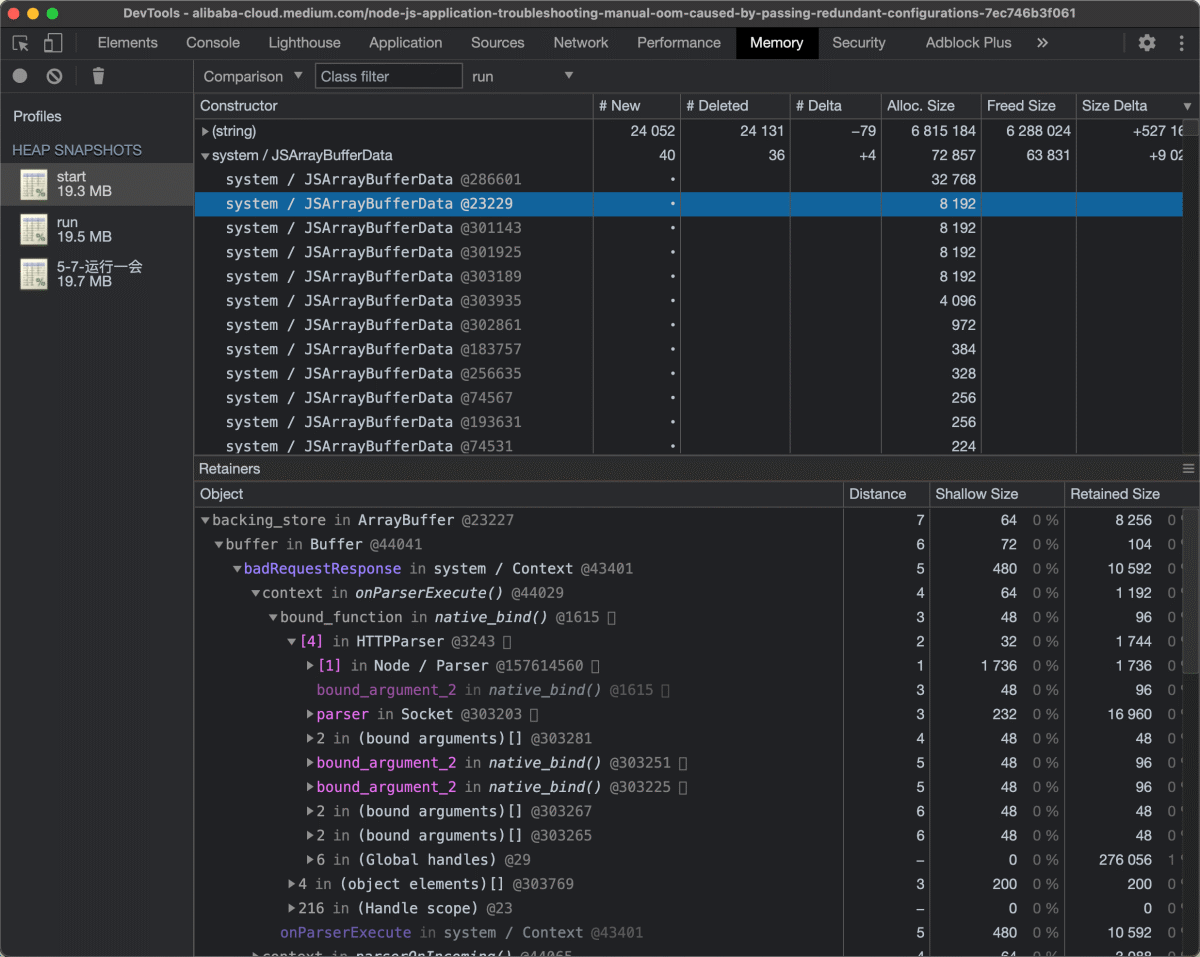Toggle the device toolbar icon
Screen dimensions: 1200x957
tap(53, 43)
